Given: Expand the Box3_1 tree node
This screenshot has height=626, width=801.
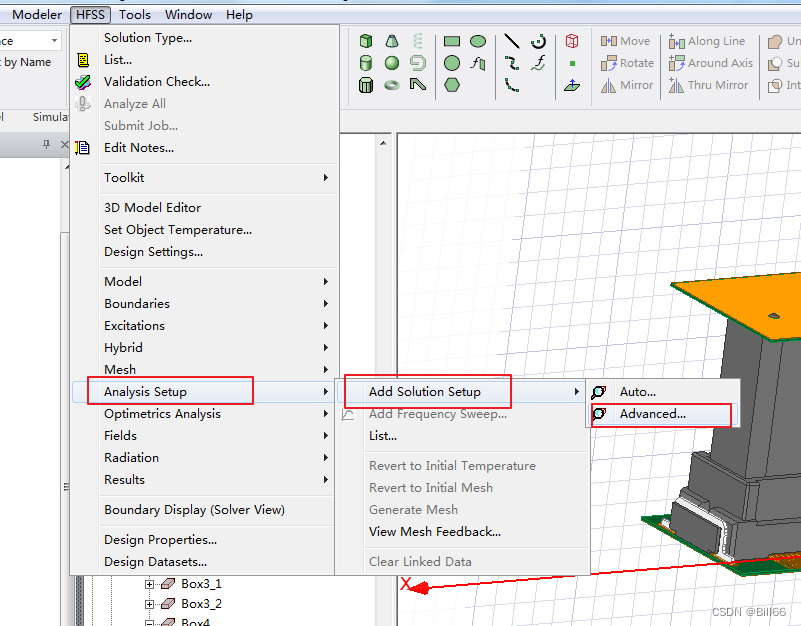Looking at the screenshot, I should point(149,584).
